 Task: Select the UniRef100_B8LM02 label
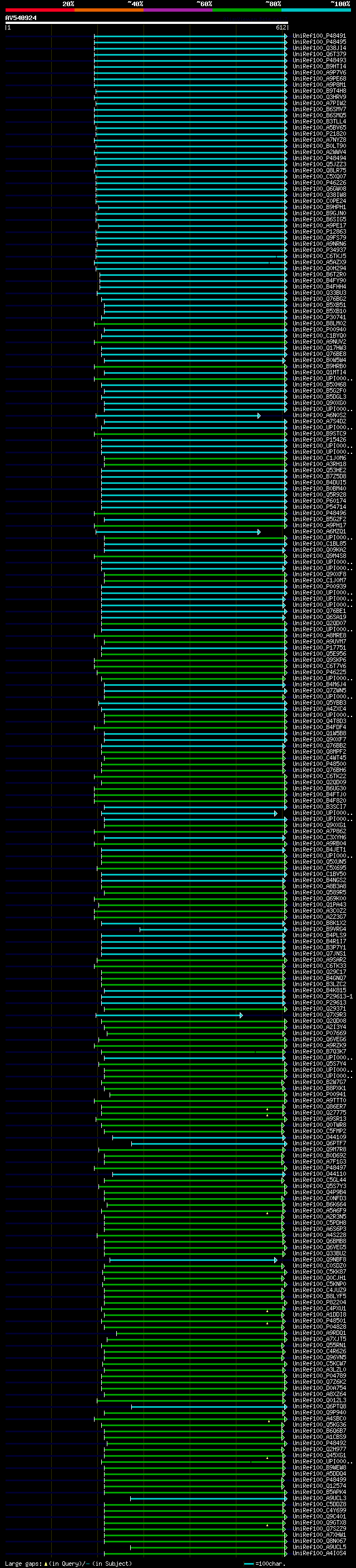click(x=319, y=324)
